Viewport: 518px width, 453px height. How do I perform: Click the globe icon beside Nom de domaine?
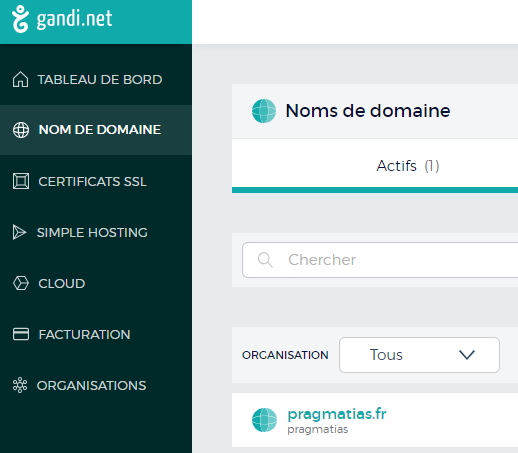coord(21,130)
